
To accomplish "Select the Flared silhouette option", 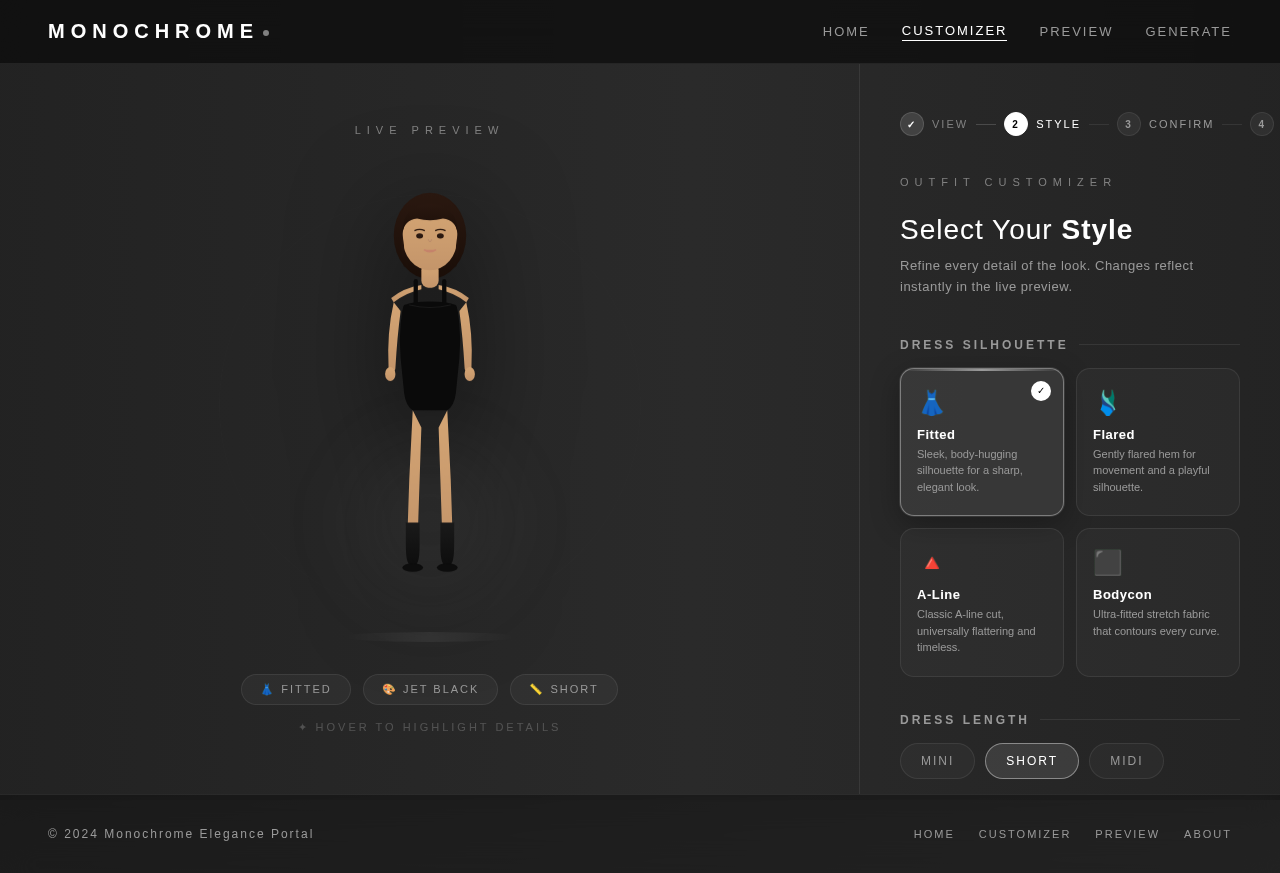I will pyautogui.click(x=1157, y=441).
